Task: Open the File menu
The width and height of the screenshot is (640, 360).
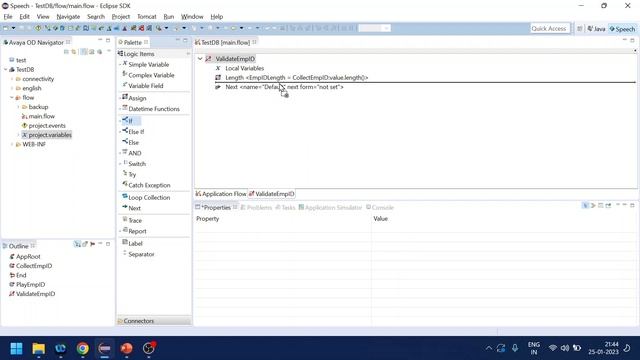Action: coord(8,17)
